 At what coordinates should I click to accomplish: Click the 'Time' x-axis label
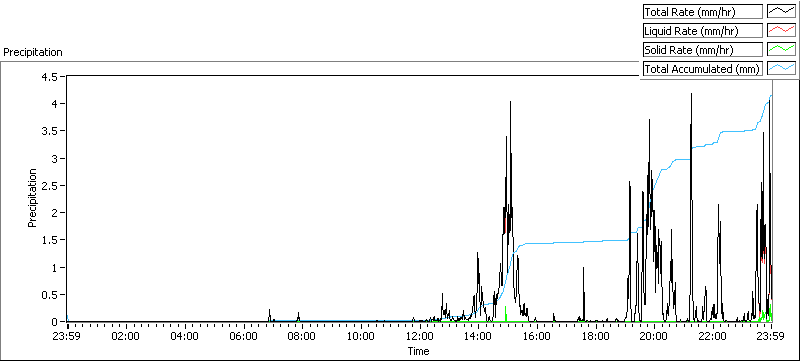pyautogui.click(x=418, y=351)
